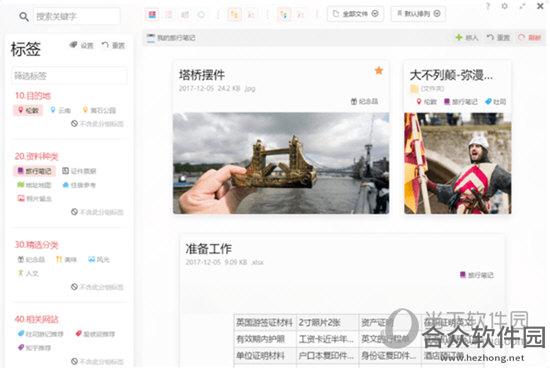Select the fork and knife 美味 tag
This screenshot has width=550, height=368.
click(66, 260)
